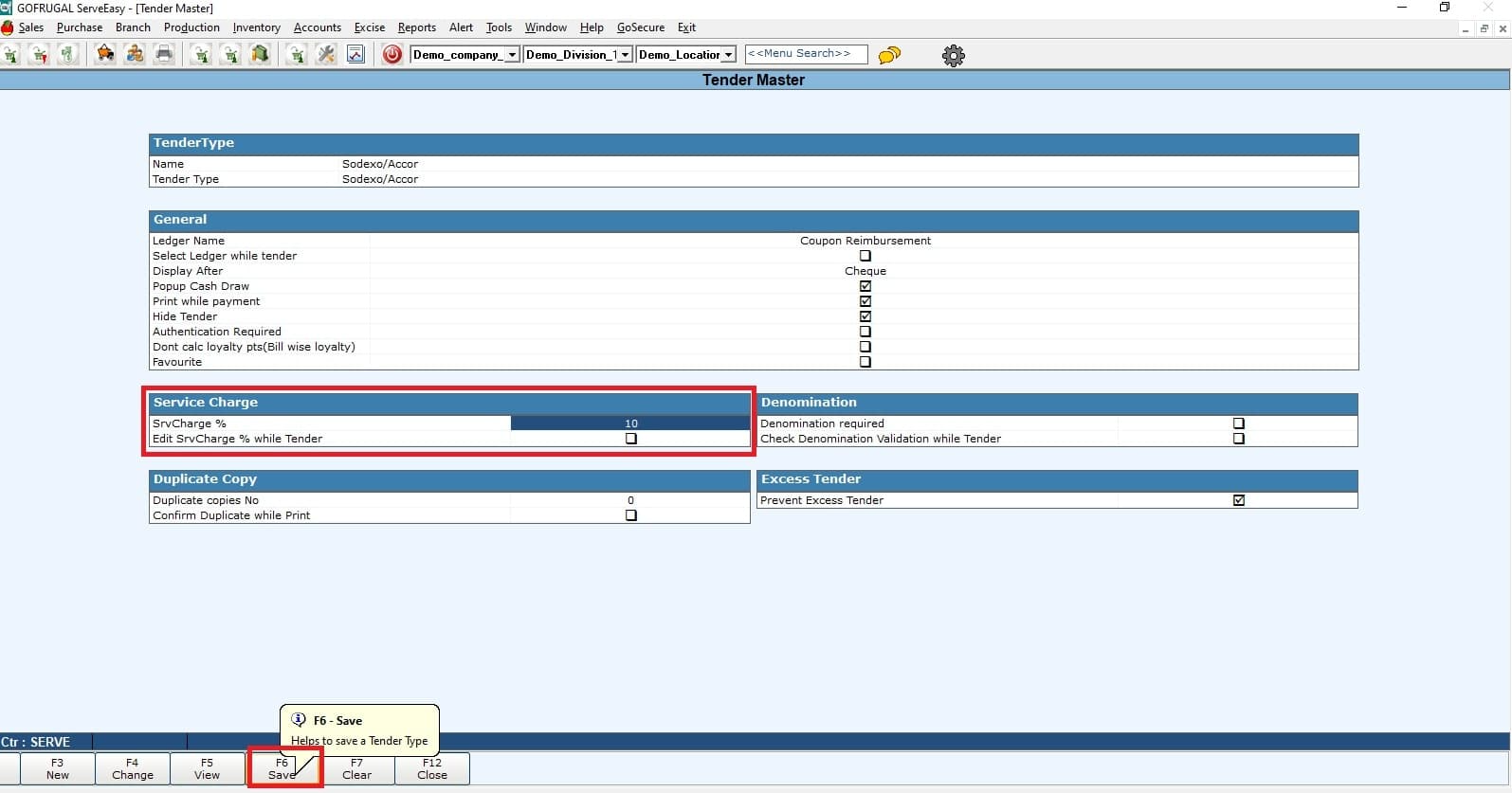
Task: Click the F4 Change button
Action: (133, 768)
